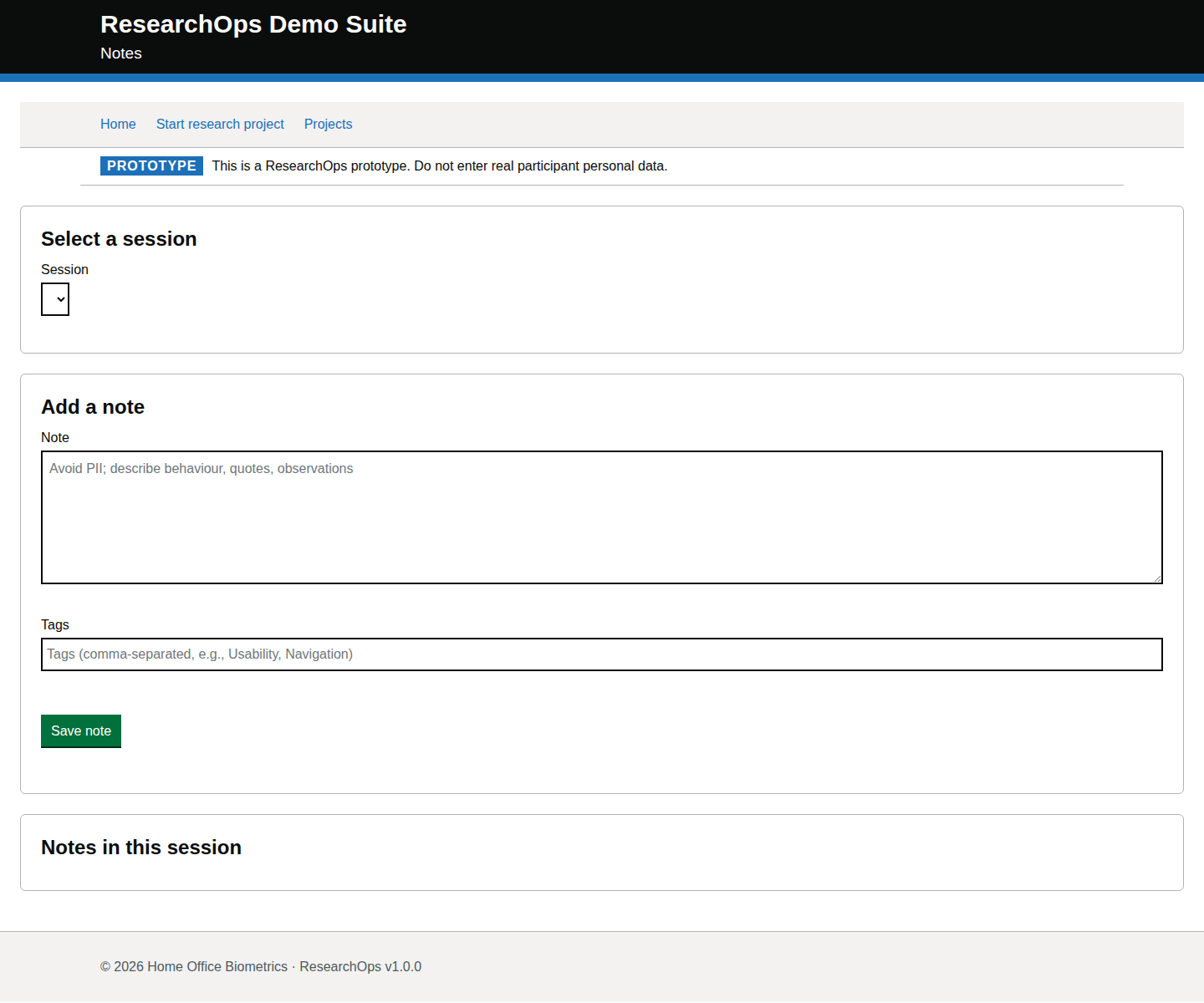This screenshot has height=1003, width=1204.
Task: Click the Session field label
Action: click(64, 269)
